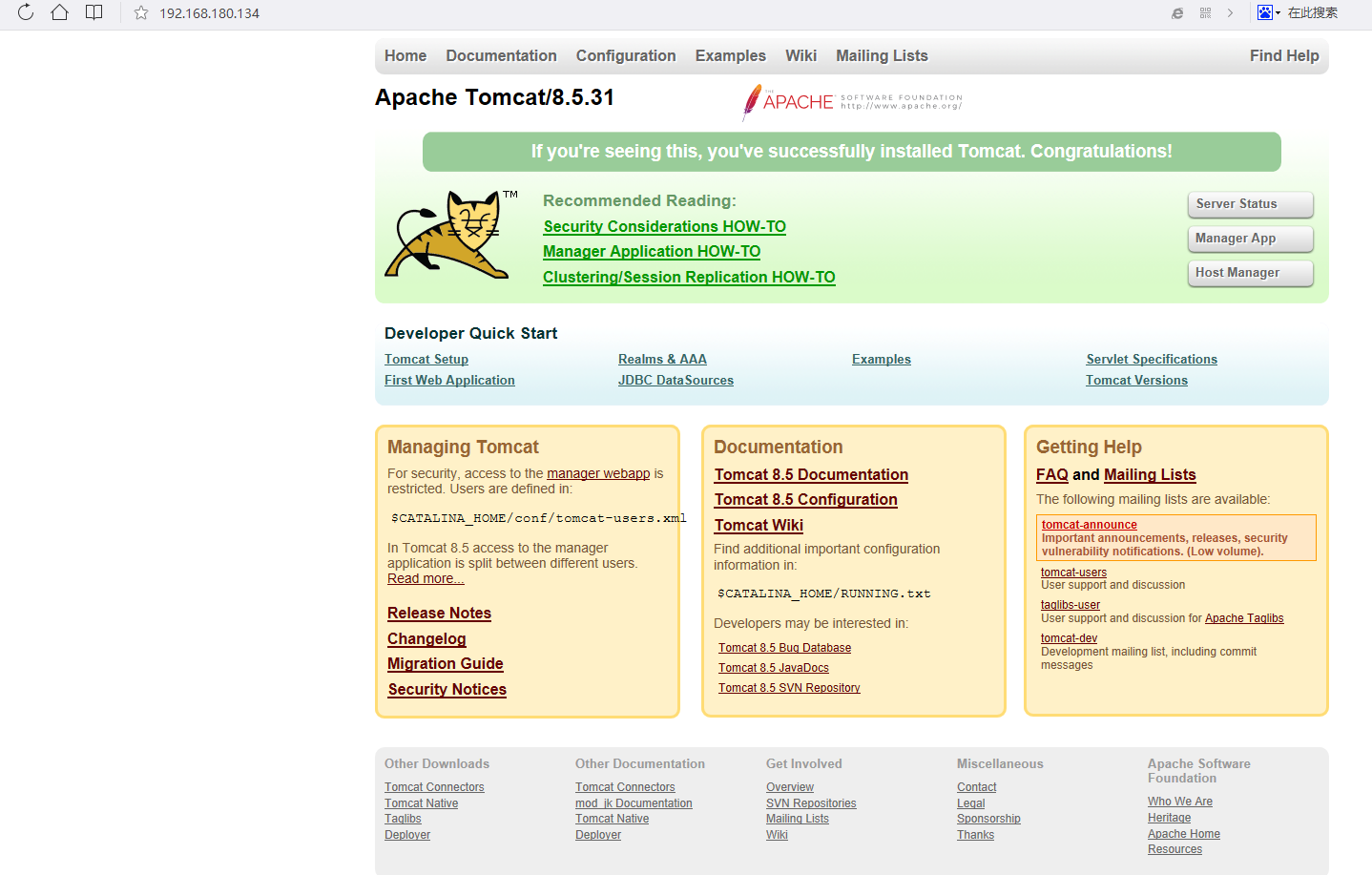The width and height of the screenshot is (1372, 875).
Task: Open the Tomcat Setup quick start link
Action: pos(426,360)
